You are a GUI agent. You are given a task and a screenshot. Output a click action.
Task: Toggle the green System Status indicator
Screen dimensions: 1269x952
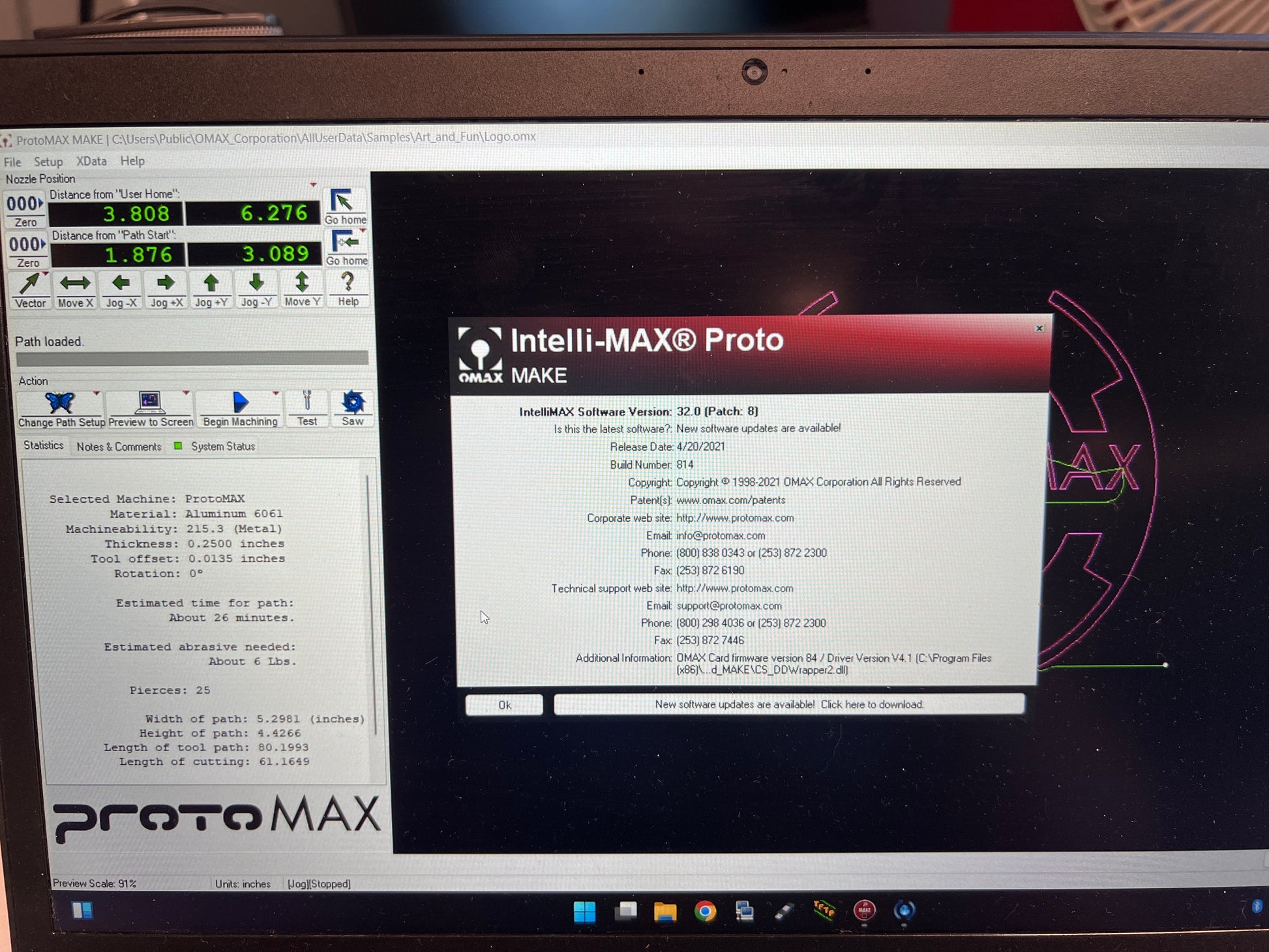click(x=178, y=446)
